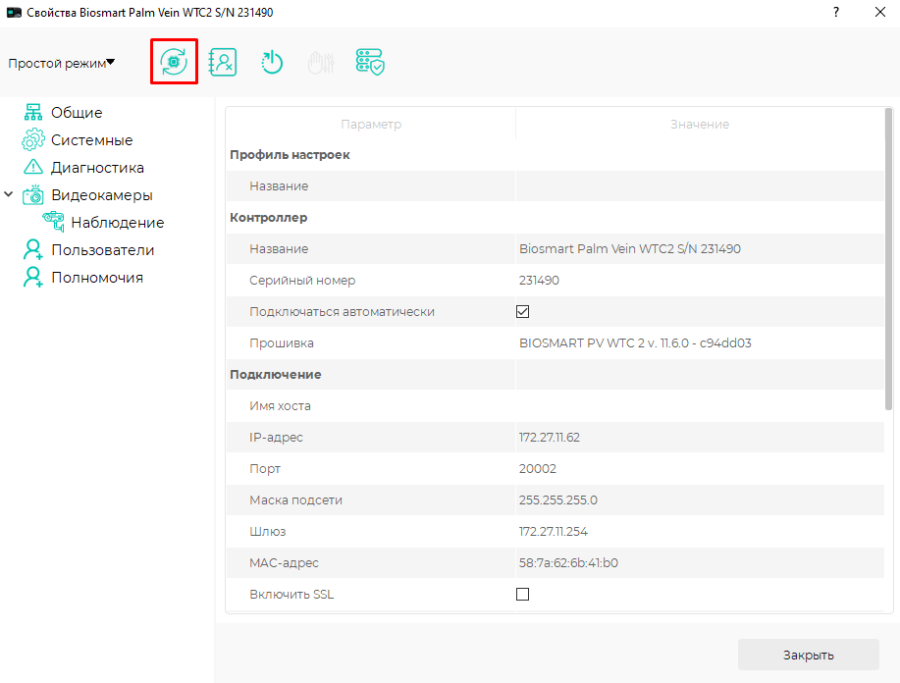
Task: Click the IP address value 172.27.11.62
Action: (x=549, y=437)
